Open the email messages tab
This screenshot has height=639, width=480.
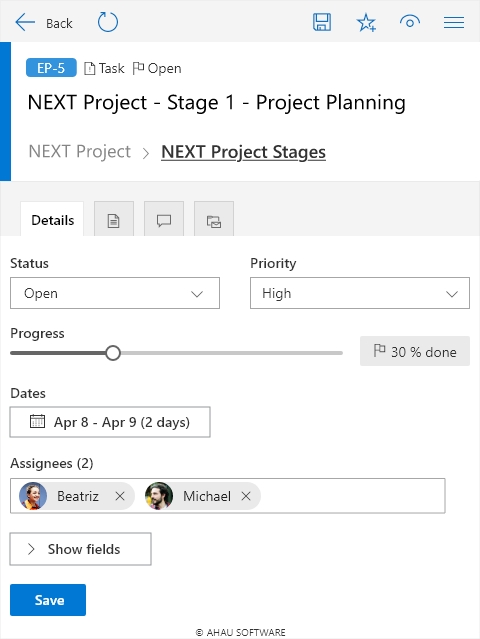click(214, 219)
